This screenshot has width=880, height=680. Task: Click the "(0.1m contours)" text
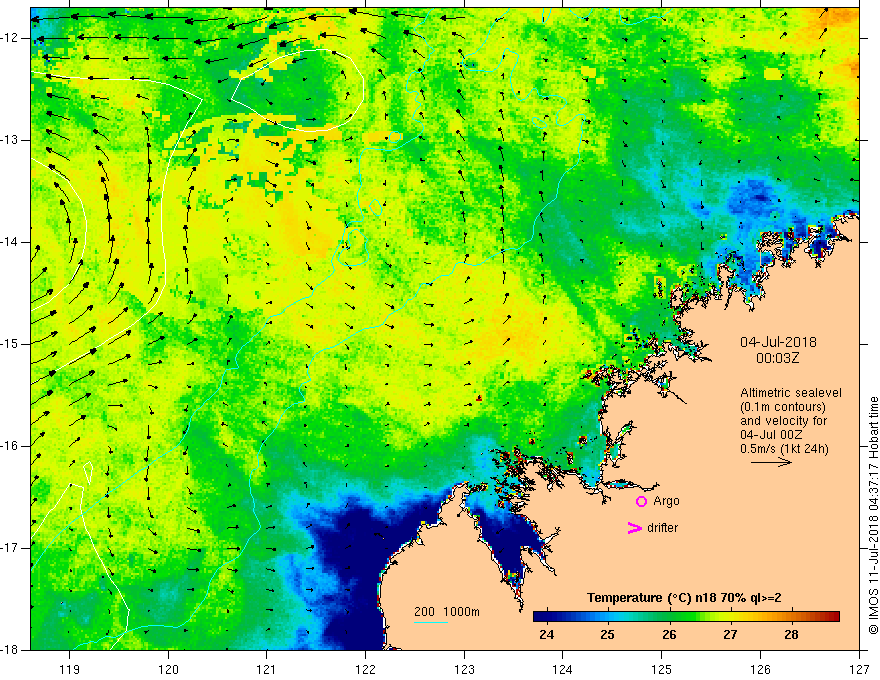pyautogui.click(x=783, y=407)
